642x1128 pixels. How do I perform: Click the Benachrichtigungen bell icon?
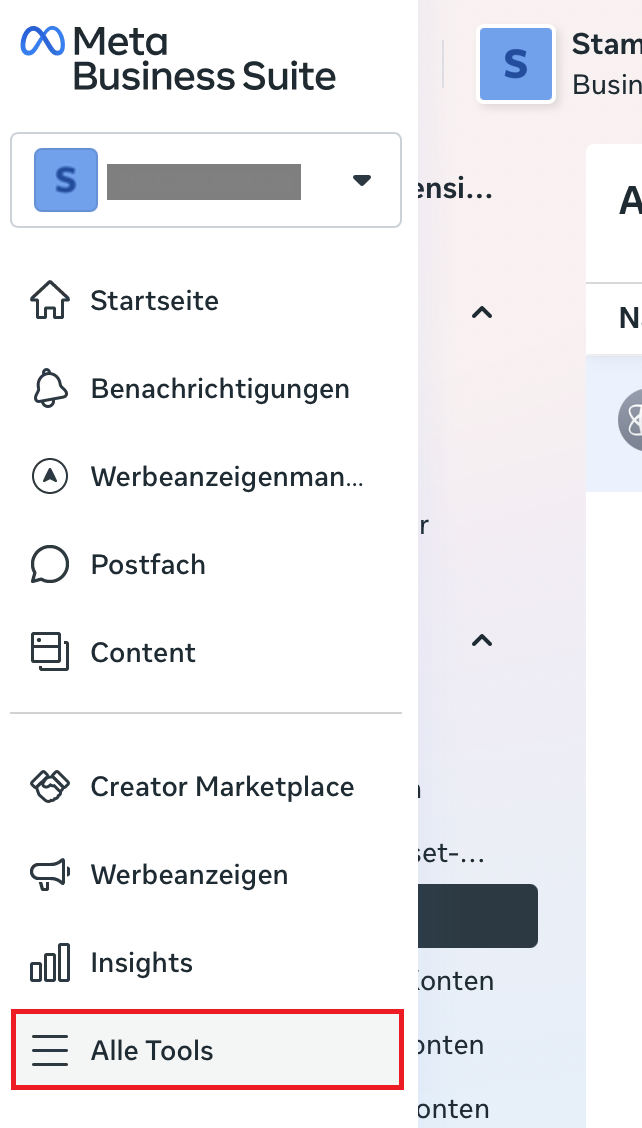tap(50, 388)
